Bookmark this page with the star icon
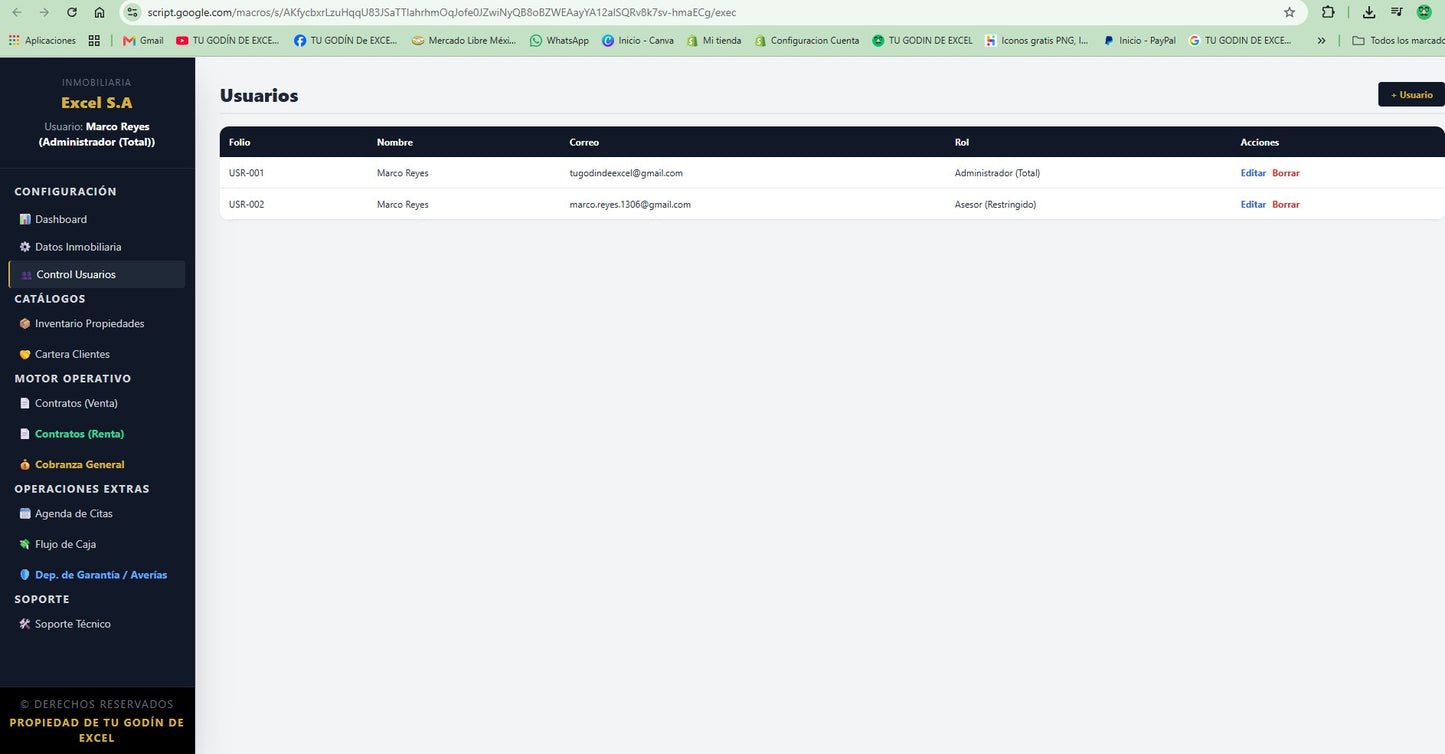Screen dimensions: 1445x754 [1289, 12]
